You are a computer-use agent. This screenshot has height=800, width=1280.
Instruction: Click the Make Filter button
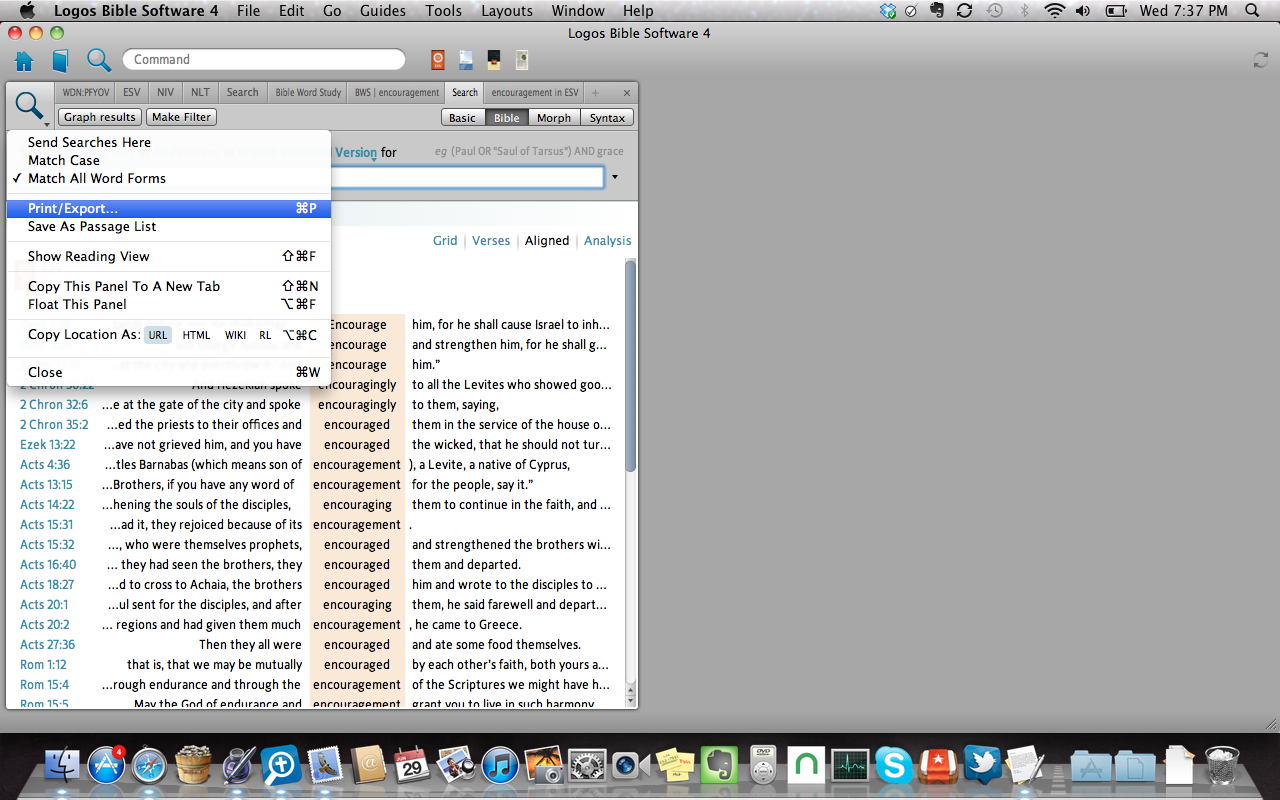(x=181, y=117)
